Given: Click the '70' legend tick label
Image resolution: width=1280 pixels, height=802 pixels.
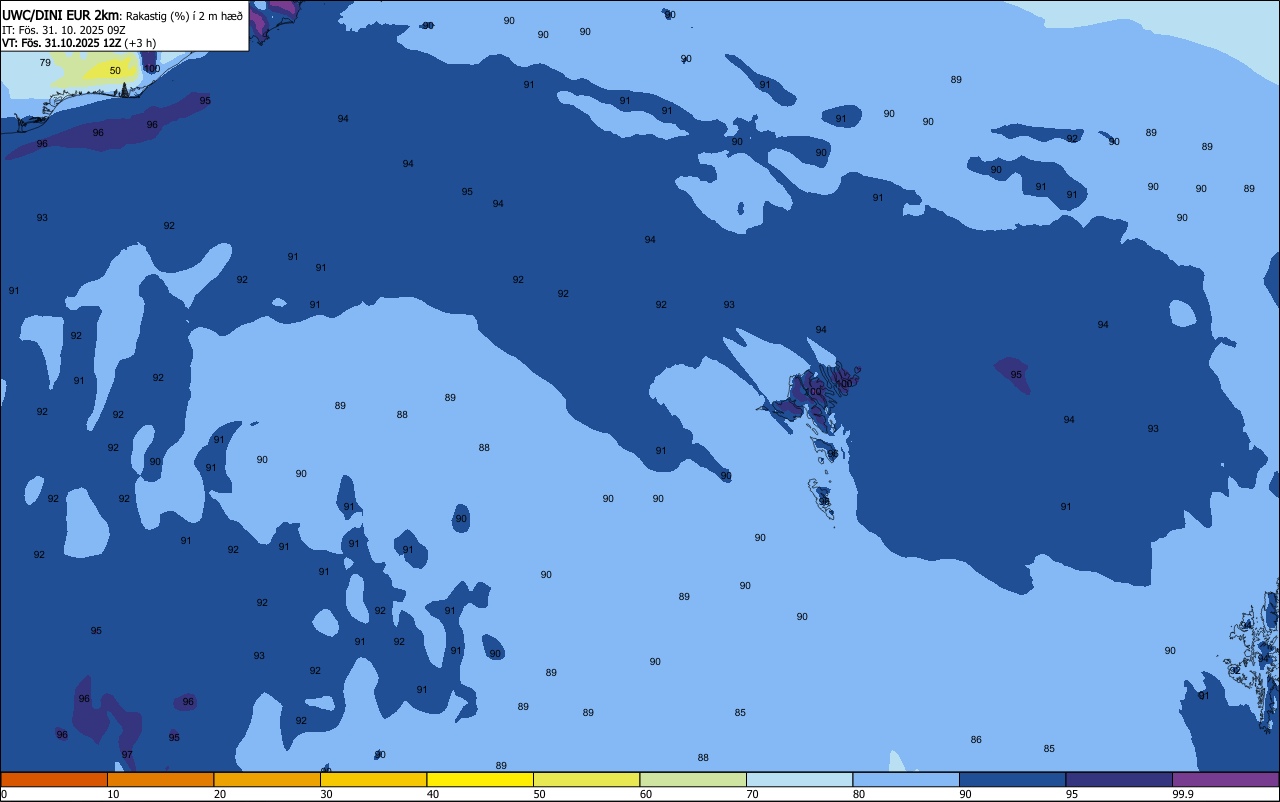Looking at the screenshot, I should [752, 794].
